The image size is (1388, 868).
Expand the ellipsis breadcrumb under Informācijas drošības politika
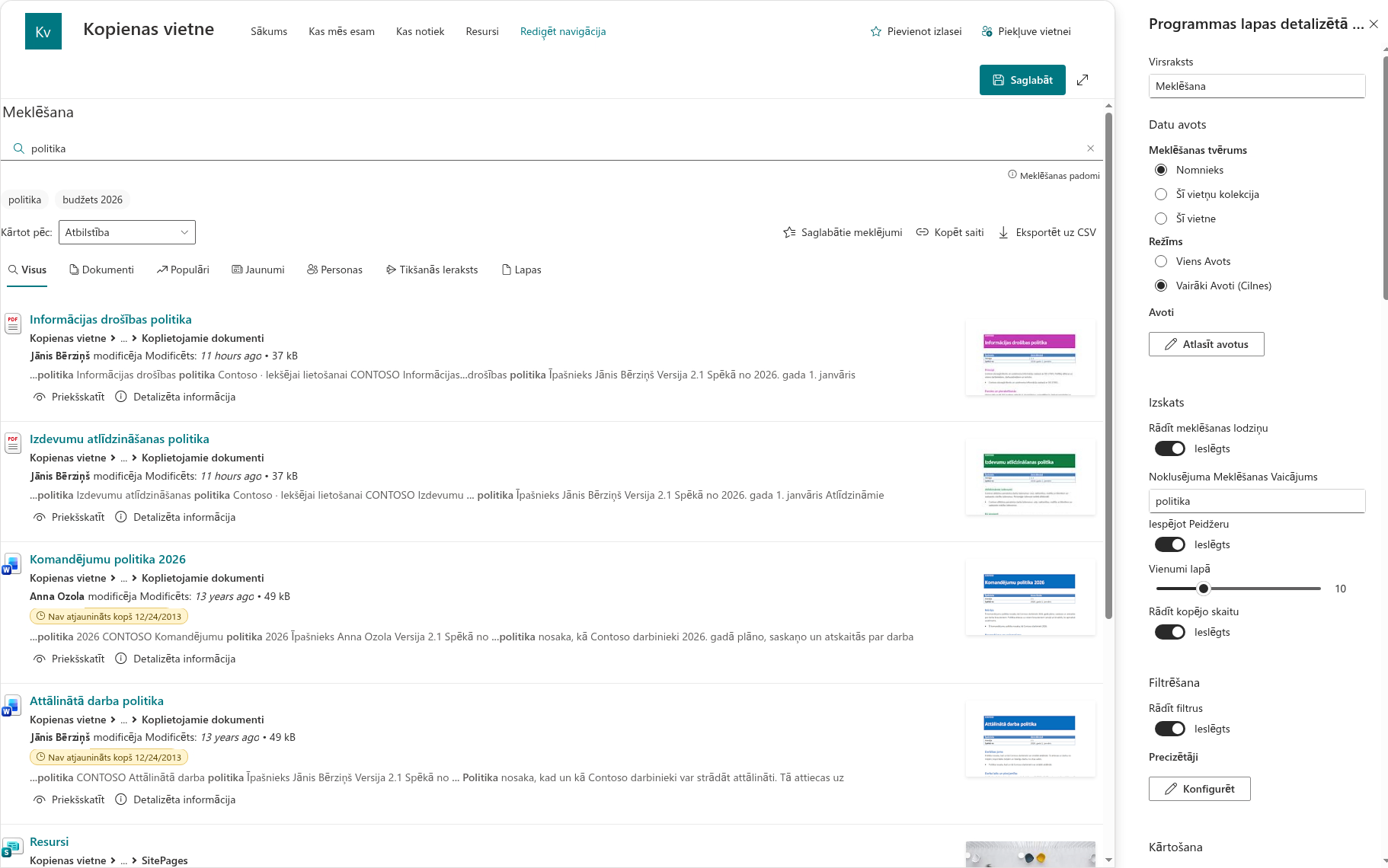(x=124, y=339)
